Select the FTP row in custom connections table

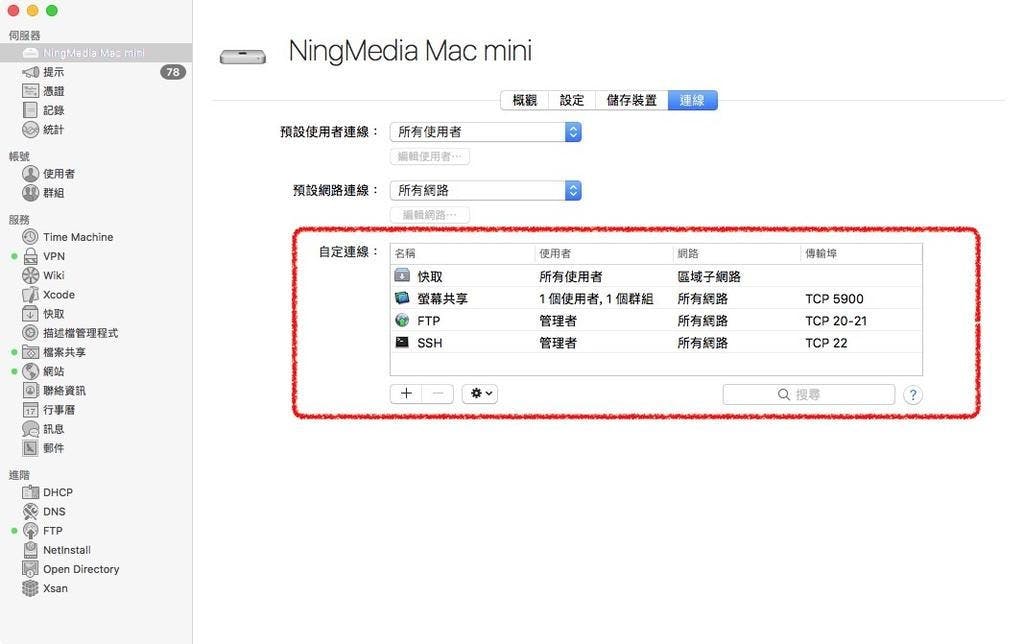[656, 321]
